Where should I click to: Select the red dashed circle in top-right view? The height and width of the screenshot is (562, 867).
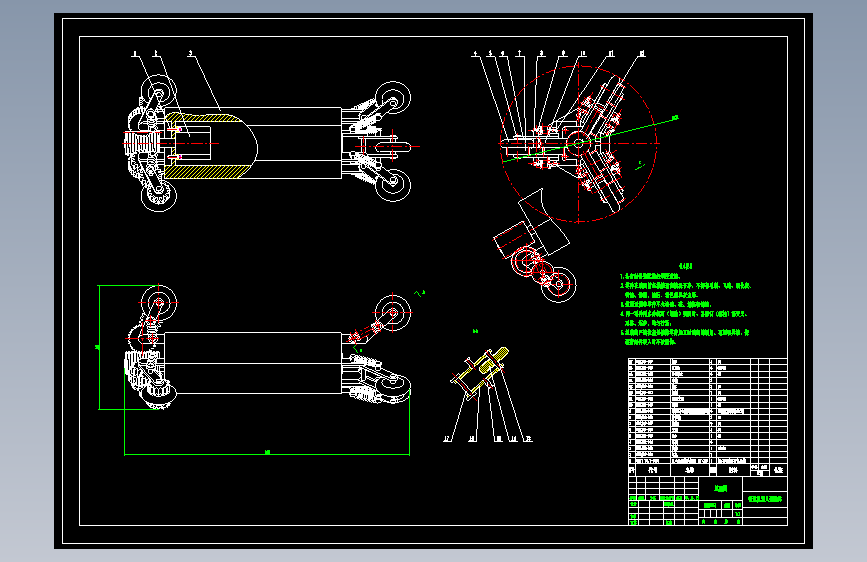pyautogui.click(x=578, y=143)
